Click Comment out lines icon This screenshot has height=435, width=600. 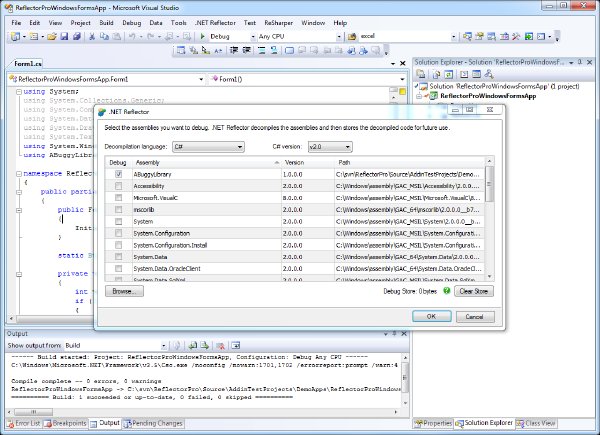click(261, 50)
